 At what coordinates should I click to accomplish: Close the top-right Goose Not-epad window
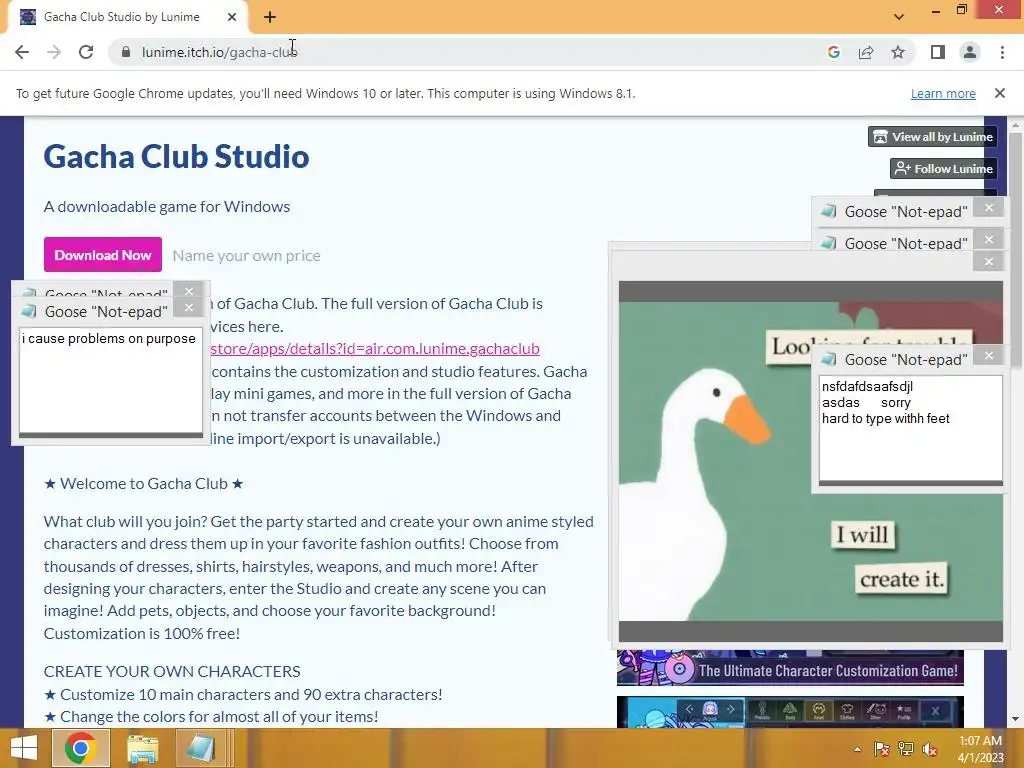989,208
